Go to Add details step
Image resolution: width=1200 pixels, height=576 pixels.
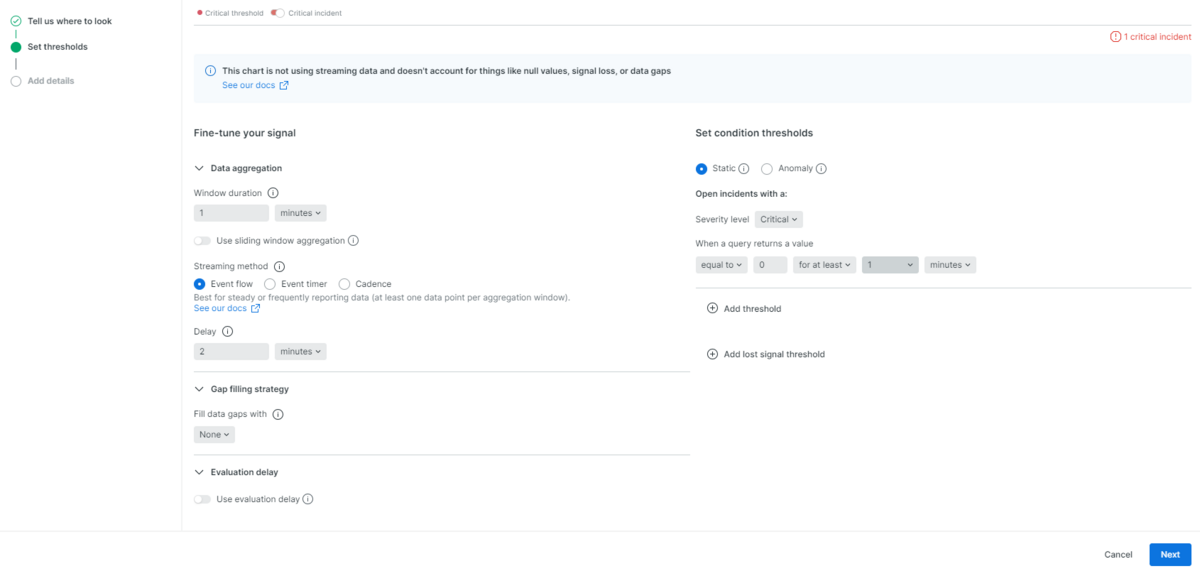pos(51,81)
